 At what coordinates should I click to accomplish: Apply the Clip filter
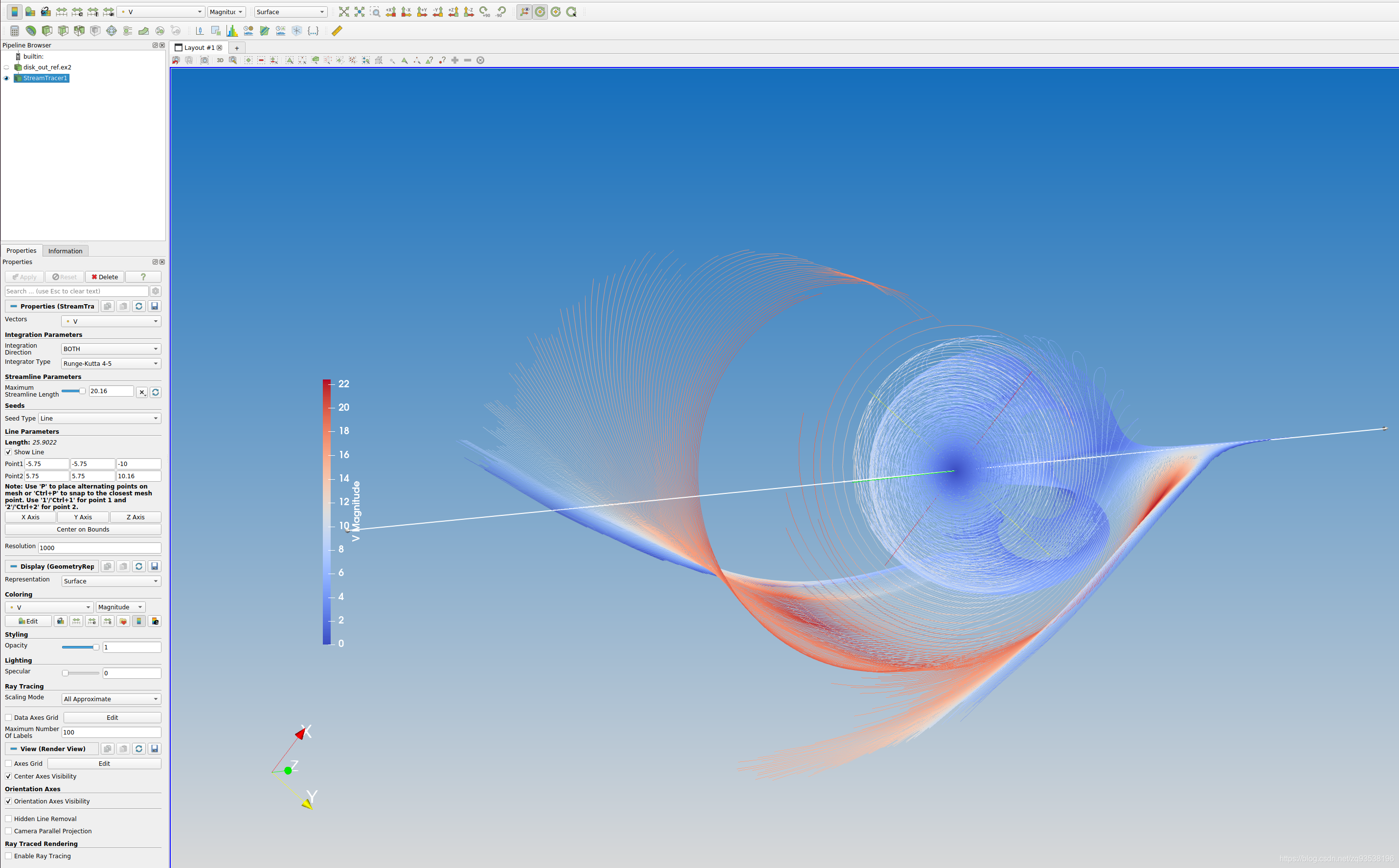[46, 32]
